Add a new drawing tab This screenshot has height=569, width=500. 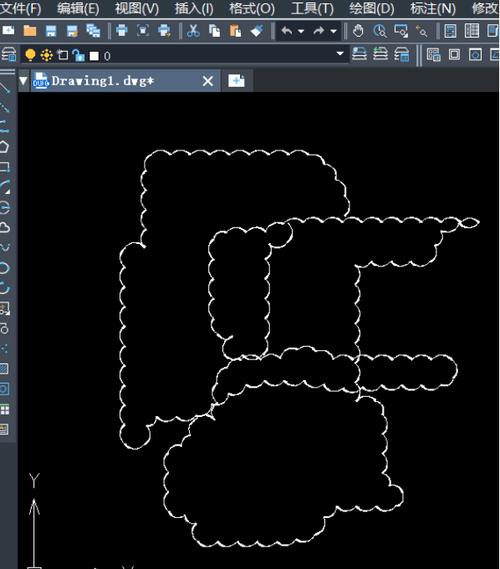tap(236, 81)
